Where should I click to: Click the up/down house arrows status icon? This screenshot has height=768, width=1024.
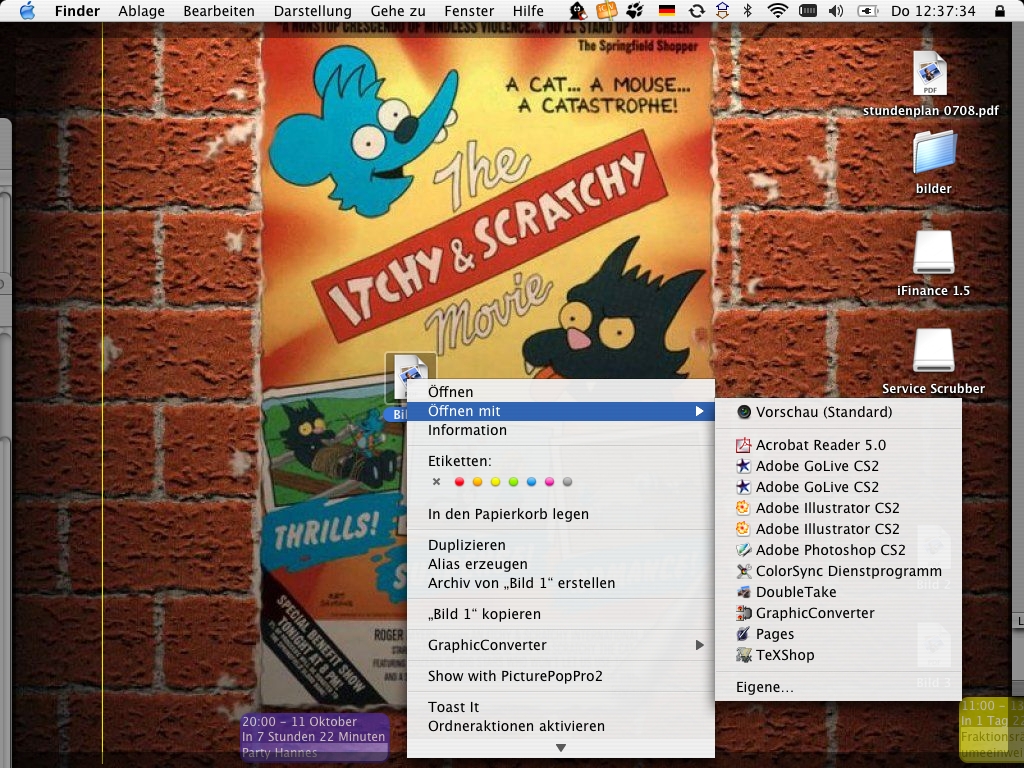(722, 10)
